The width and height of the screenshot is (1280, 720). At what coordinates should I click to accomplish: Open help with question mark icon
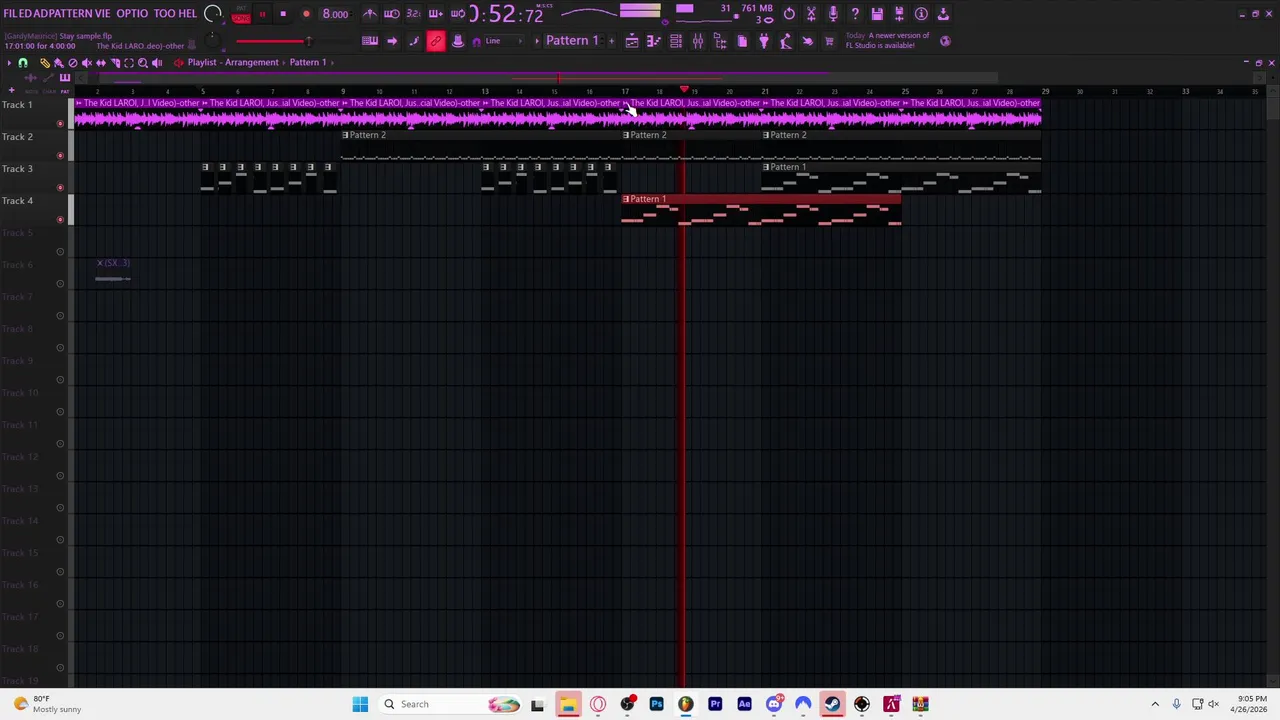click(x=855, y=14)
